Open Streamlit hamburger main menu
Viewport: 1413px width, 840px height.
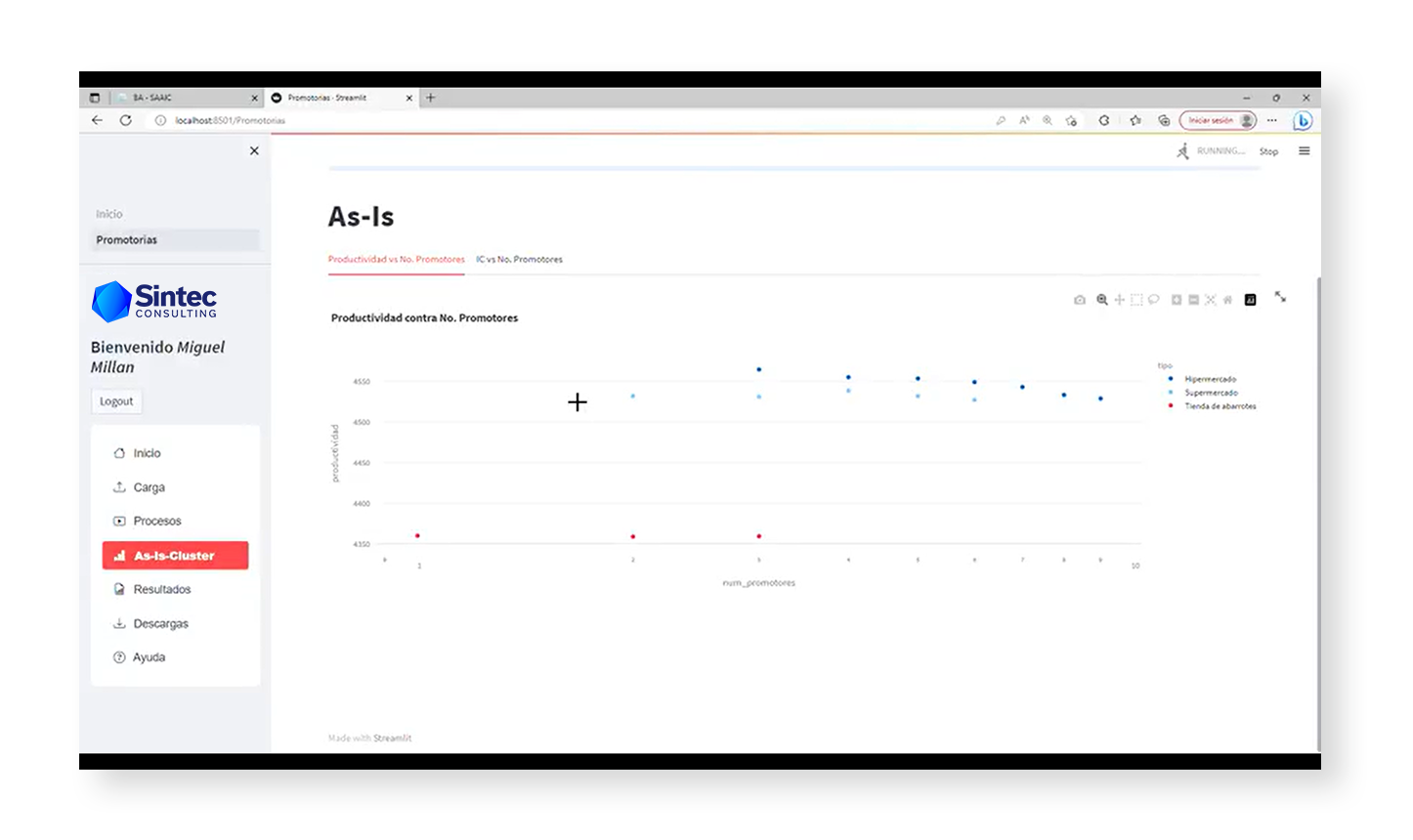(1304, 150)
